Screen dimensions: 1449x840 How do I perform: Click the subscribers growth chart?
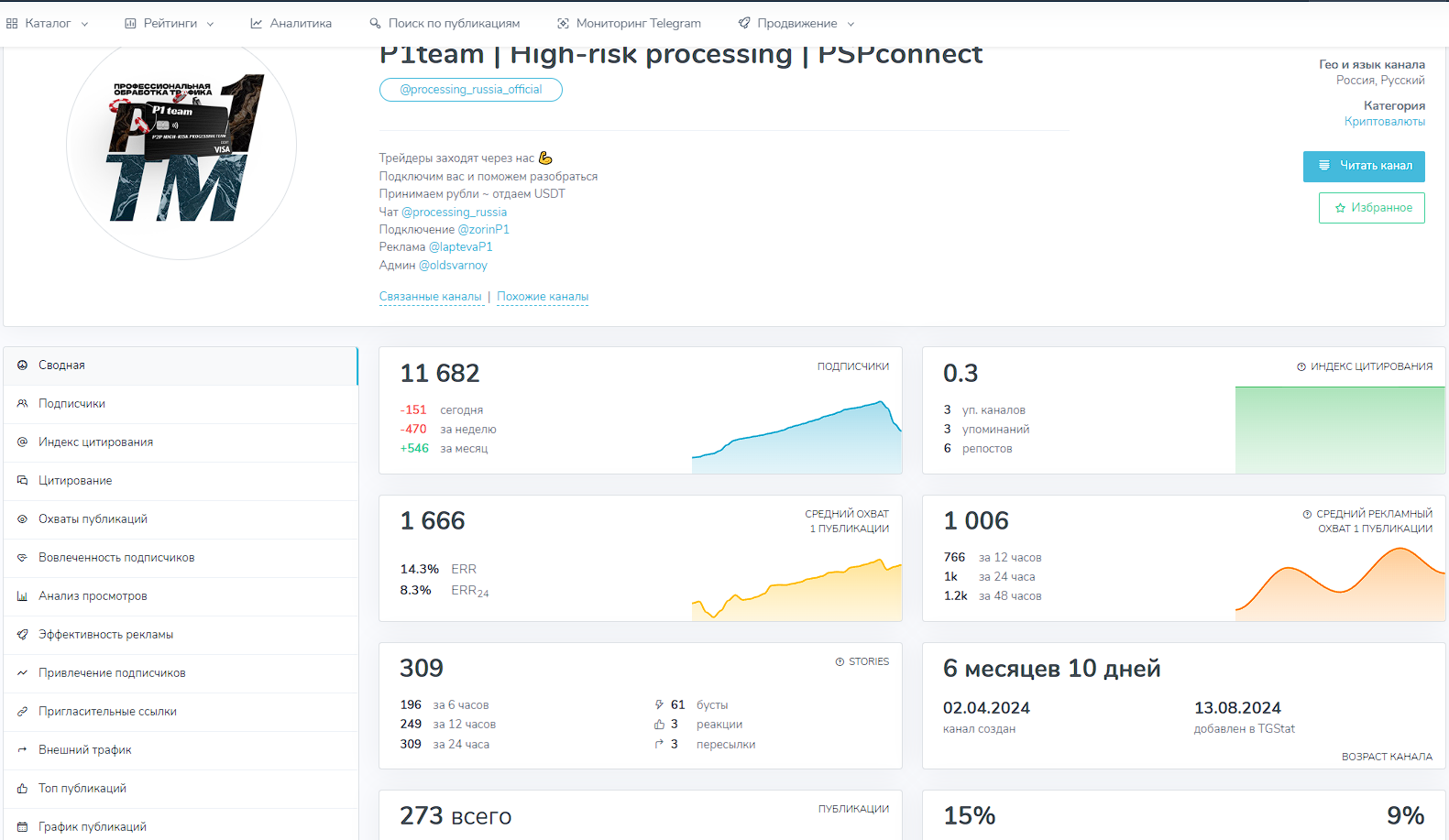point(796,436)
